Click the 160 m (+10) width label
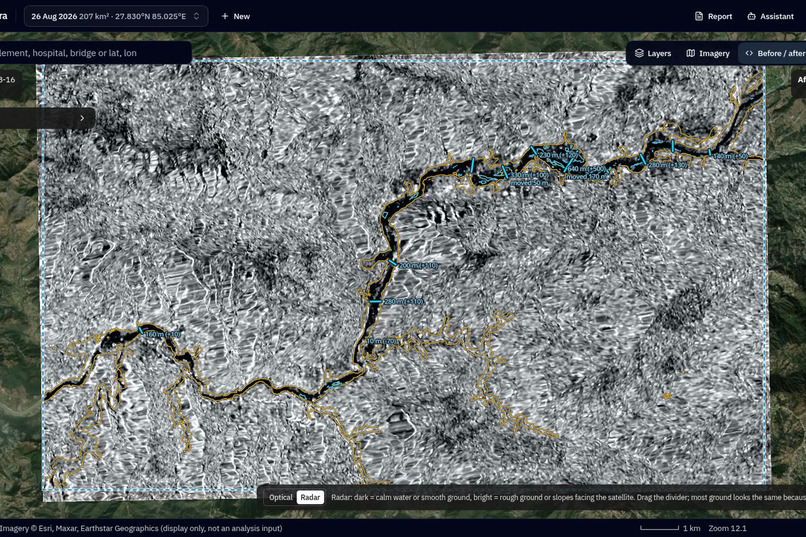806x537 pixels. [x=163, y=335]
